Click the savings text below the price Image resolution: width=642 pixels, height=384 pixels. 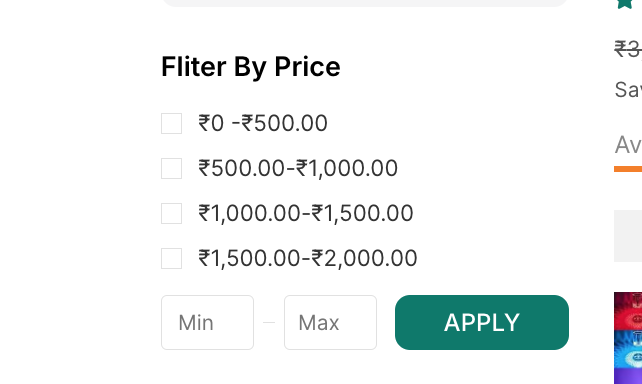pyautogui.click(x=628, y=89)
